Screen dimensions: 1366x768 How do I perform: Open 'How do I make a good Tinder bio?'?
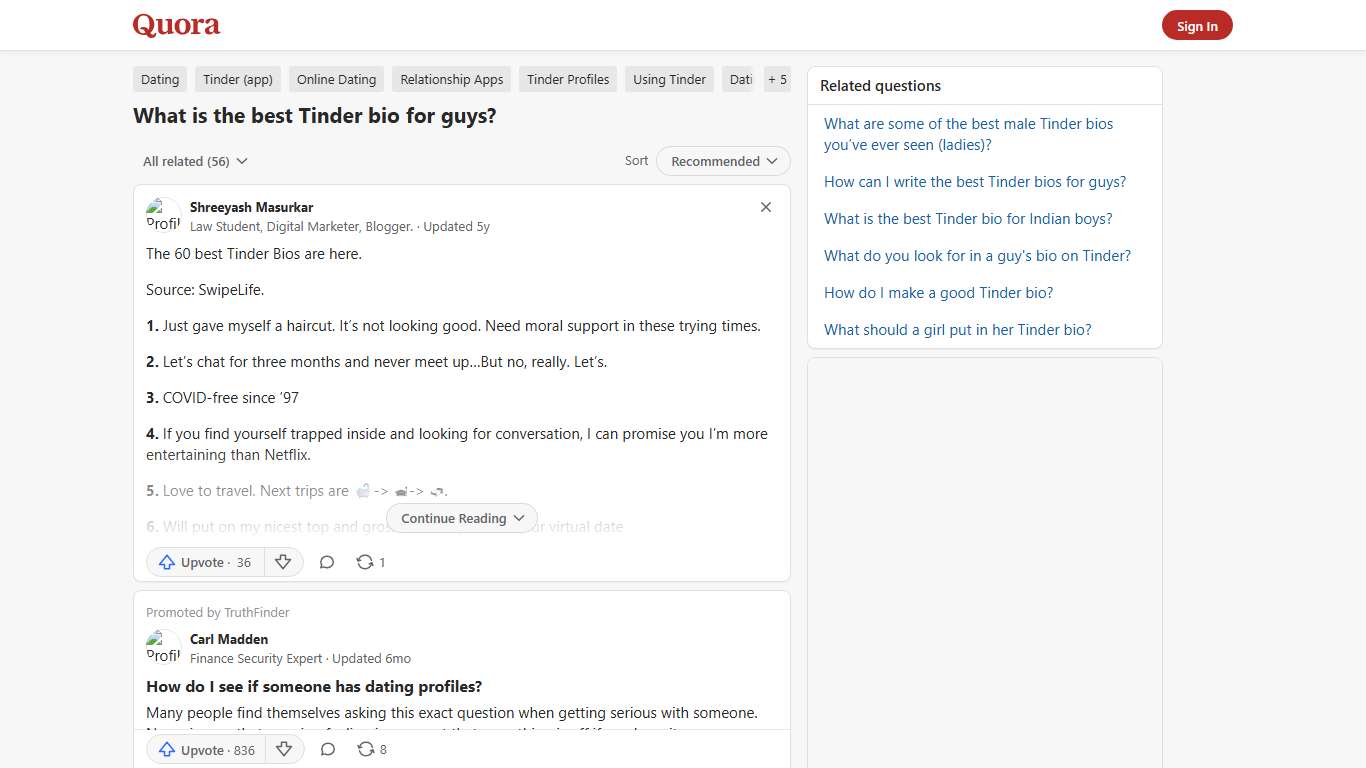coord(938,292)
